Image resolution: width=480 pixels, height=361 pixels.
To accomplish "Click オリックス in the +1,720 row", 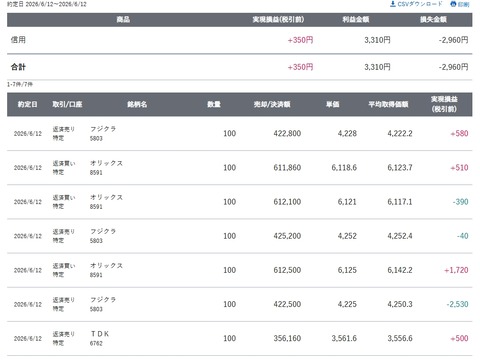I will [x=106, y=266].
